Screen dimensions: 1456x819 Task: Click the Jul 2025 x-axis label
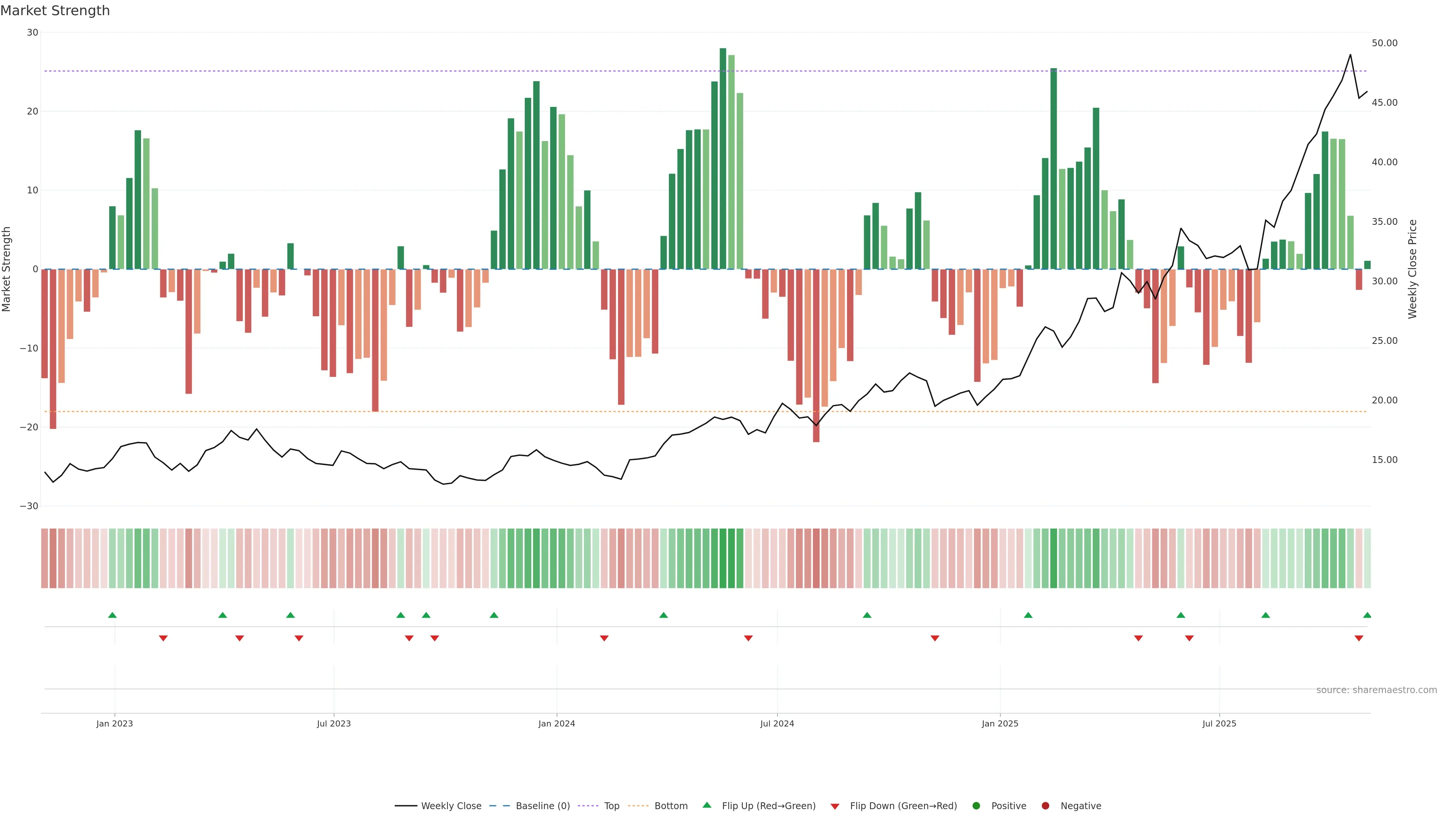tap(1219, 723)
